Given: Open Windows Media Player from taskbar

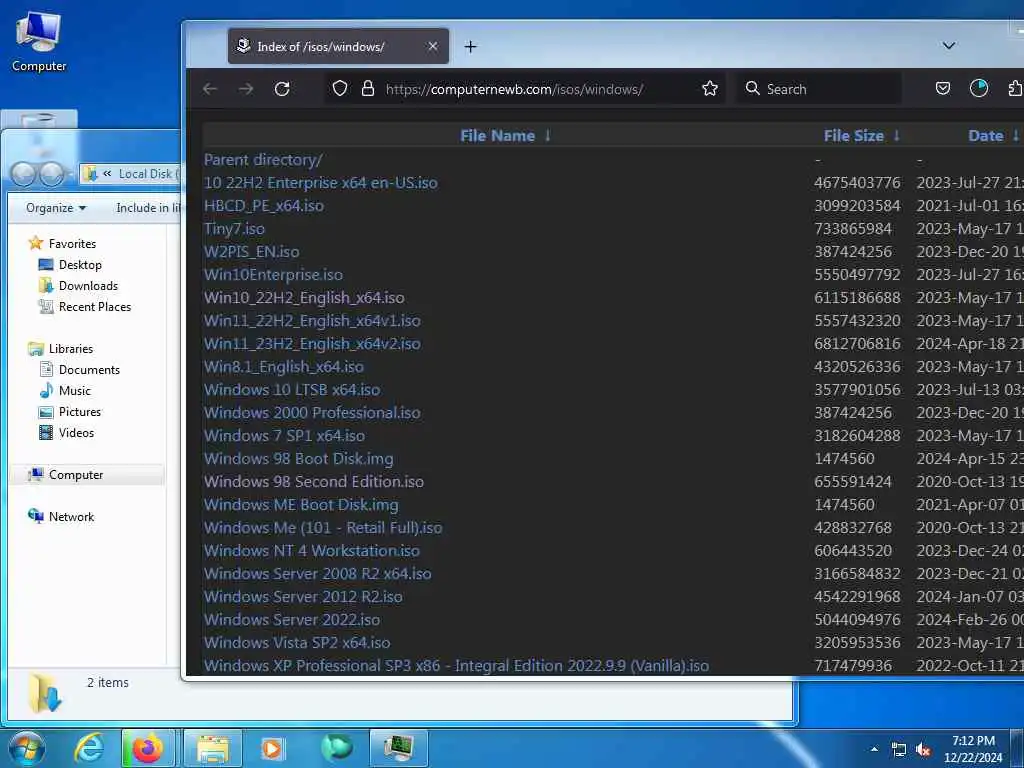Looking at the screenshot, I should (272, 748).
